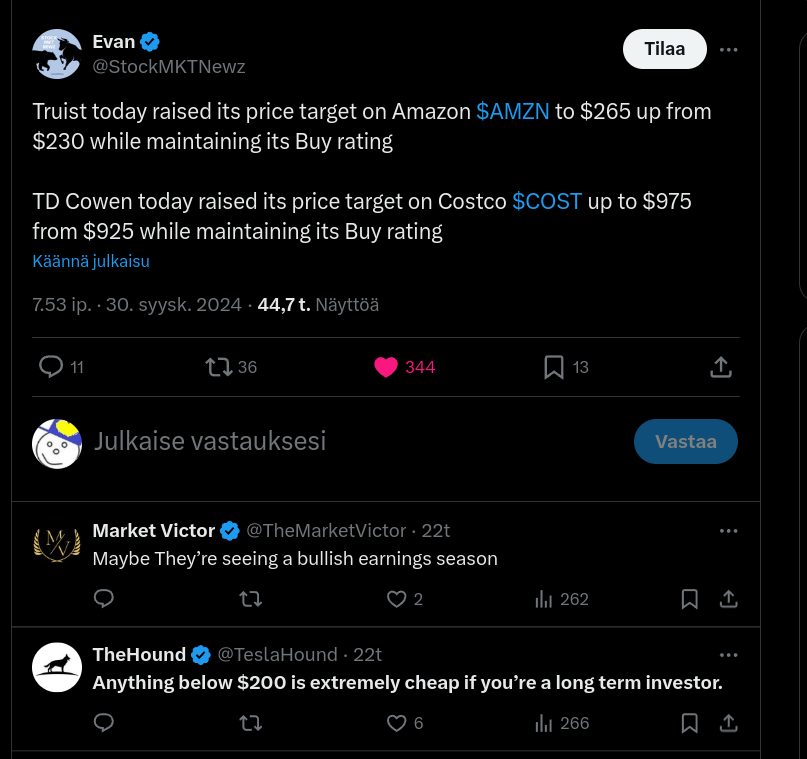Repost Market Victor's reply
The height and width of the screenshot is (759, 807).
[251, 599]
